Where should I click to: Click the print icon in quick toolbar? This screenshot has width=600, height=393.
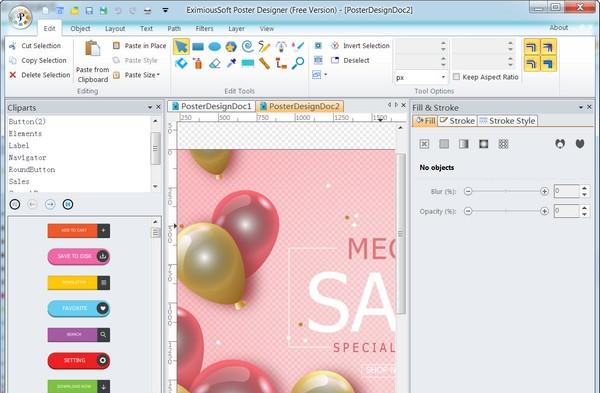tap(147, 11)
